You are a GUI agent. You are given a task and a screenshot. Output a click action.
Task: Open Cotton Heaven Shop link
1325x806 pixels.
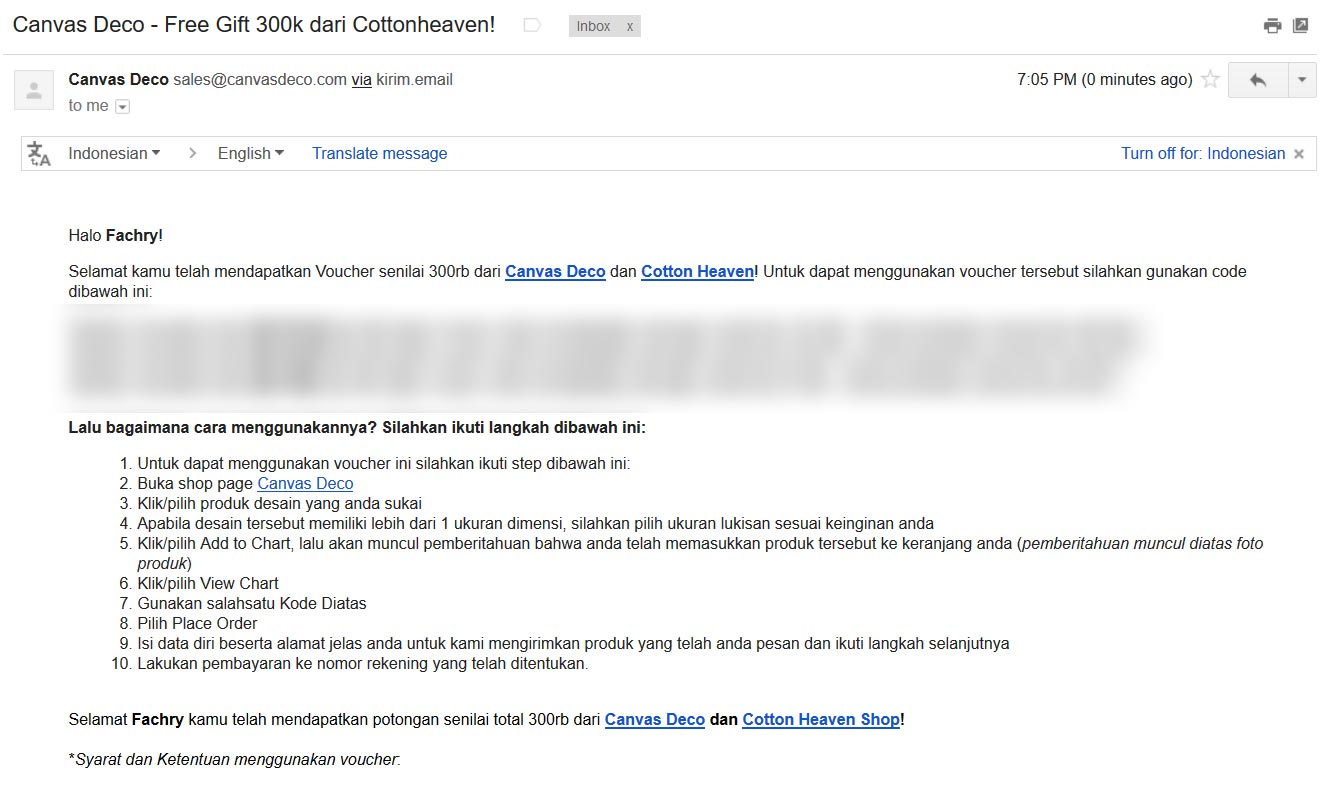point(821,720)
